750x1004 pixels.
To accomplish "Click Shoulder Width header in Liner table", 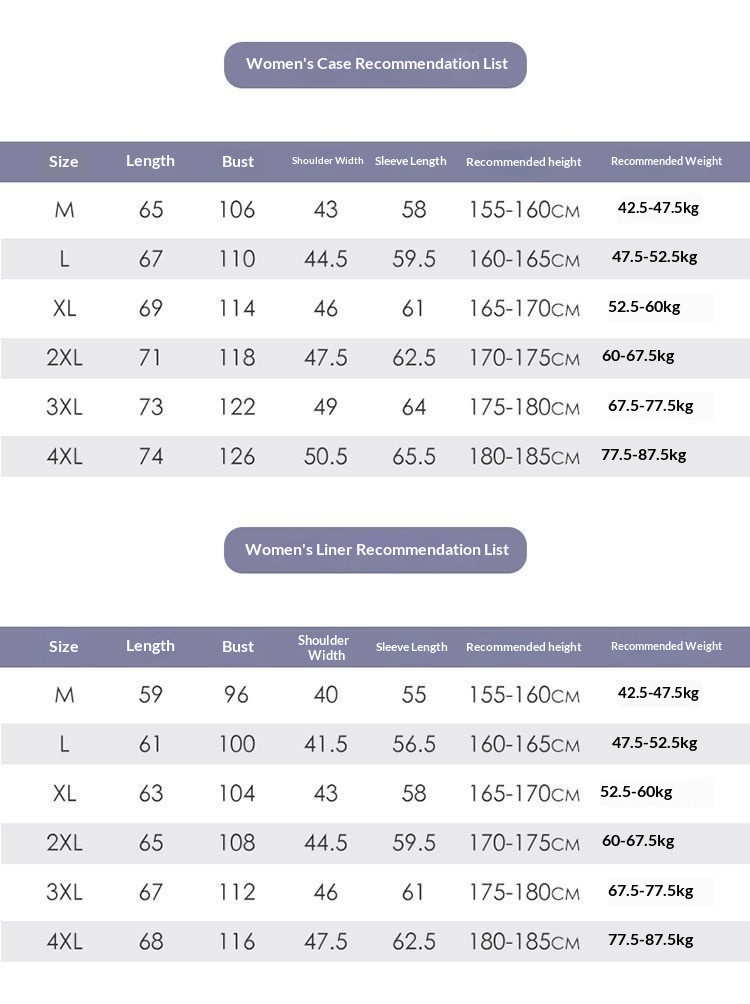I will (x=326, y=647).
